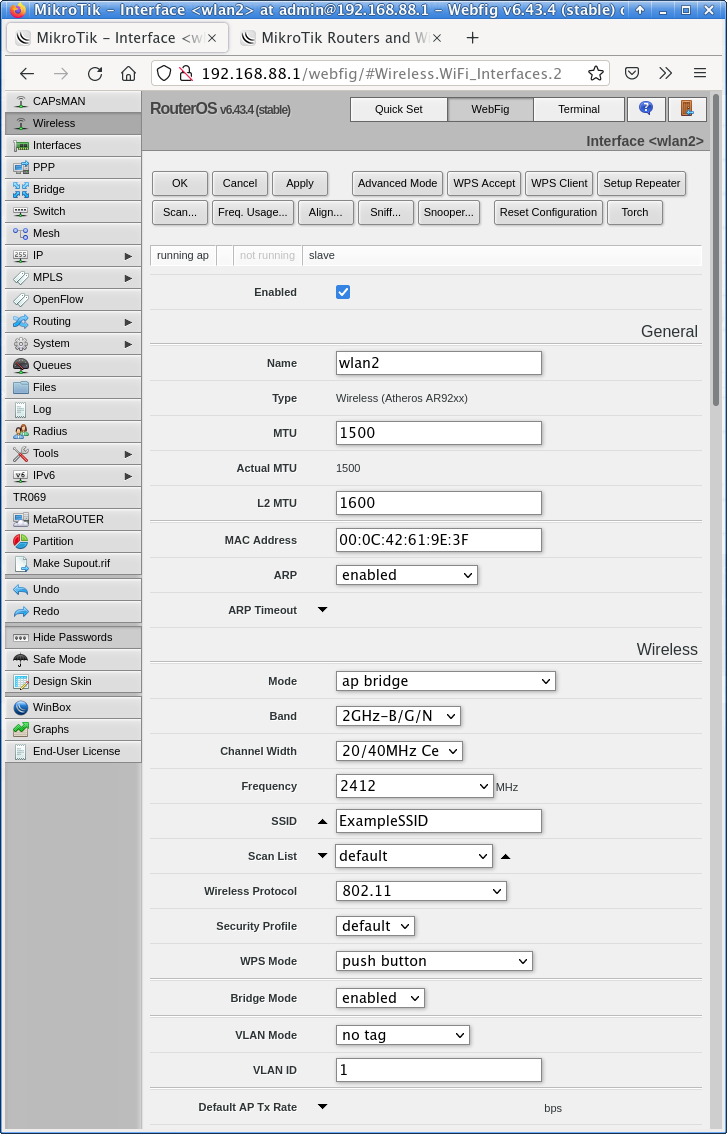The width and height of the screenshot is (727, 1134).
Task: Open the Mode dropdown ap bridge
Action: (x=445, y=681)
